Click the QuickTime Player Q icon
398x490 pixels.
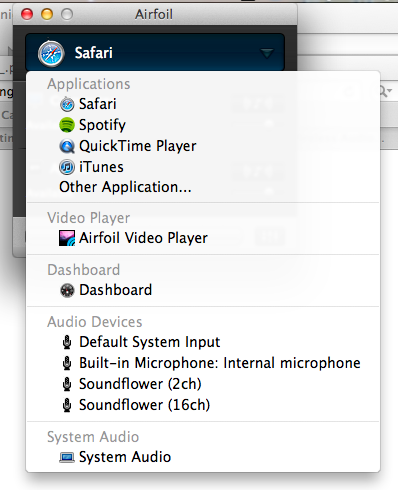[x=67, y=146]
